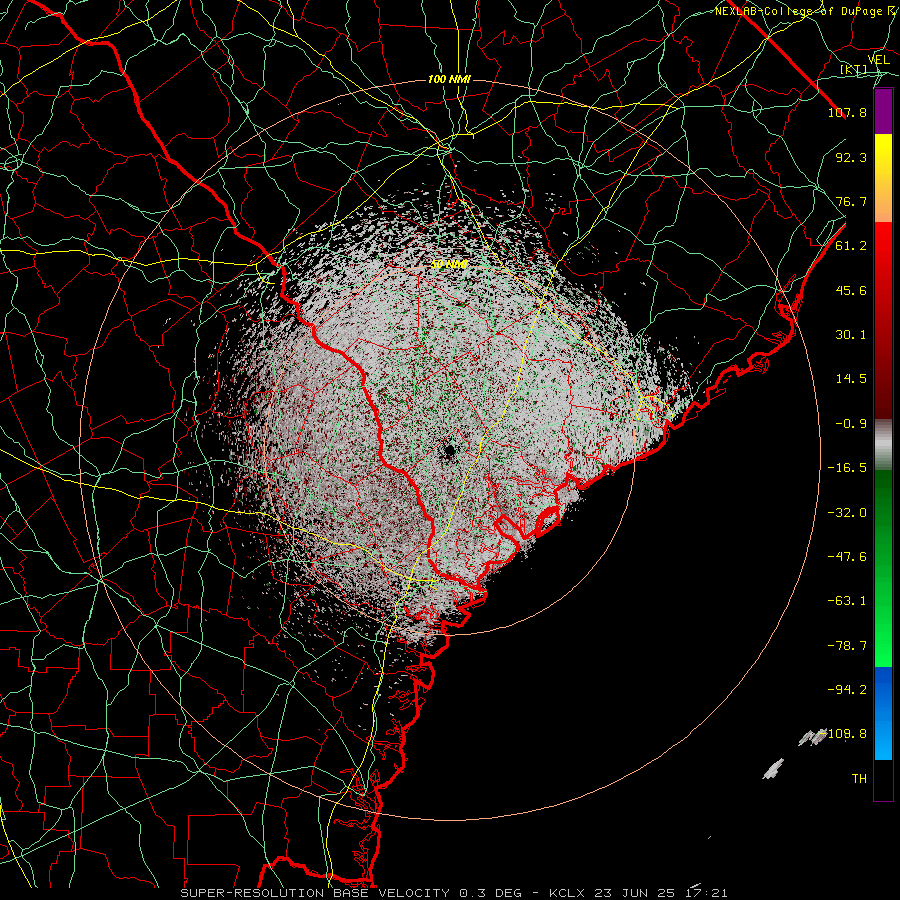Click the 92.3 legend value

point(851,157)
